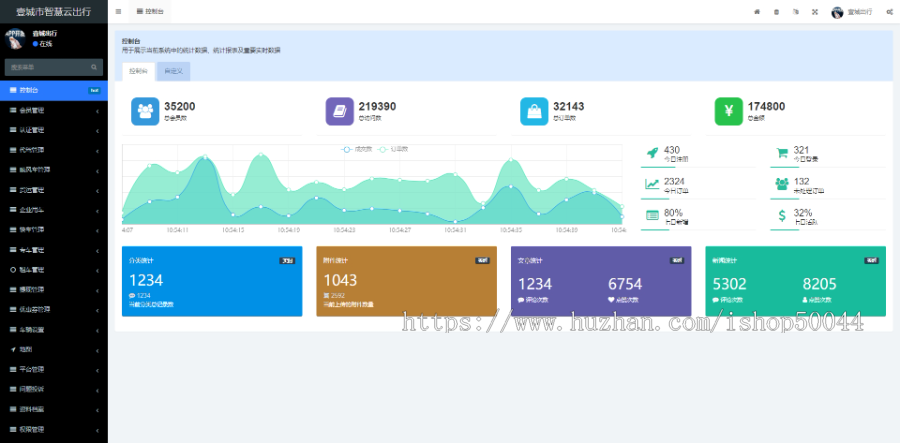Open the settings gears icon at top right
Viewport: 900px width, 443px height.
[x=889, y=12]
